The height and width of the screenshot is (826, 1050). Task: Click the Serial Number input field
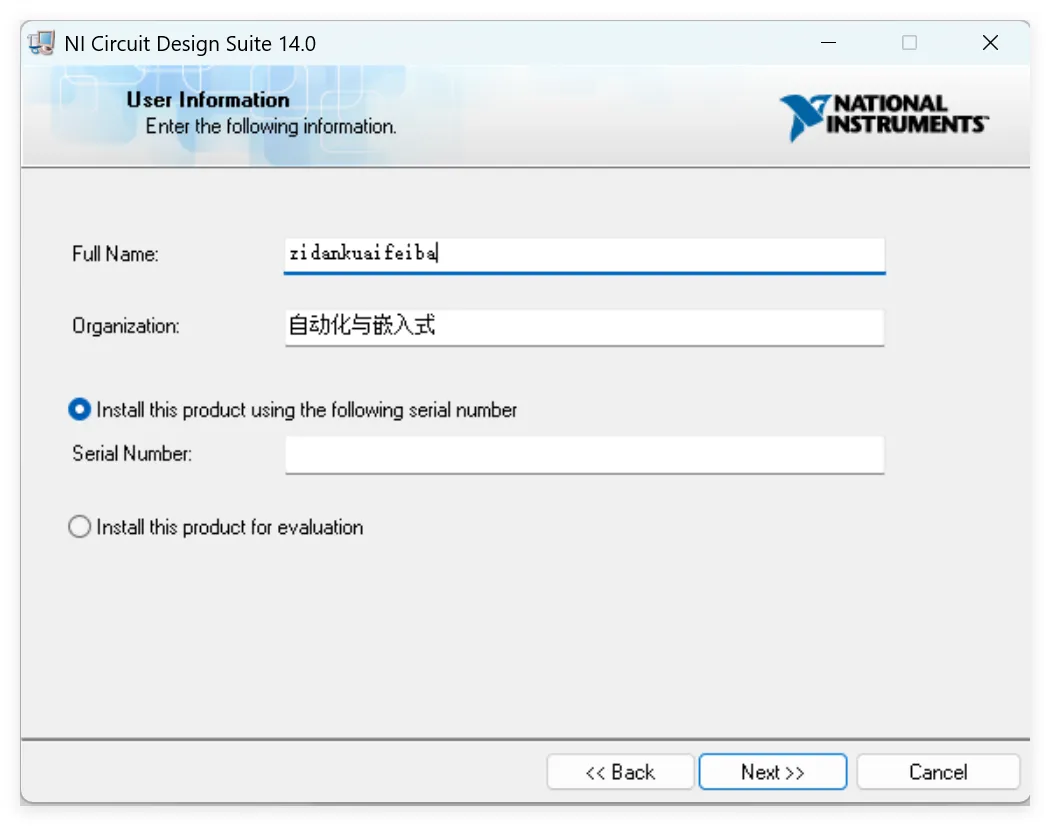click(585, 454)
